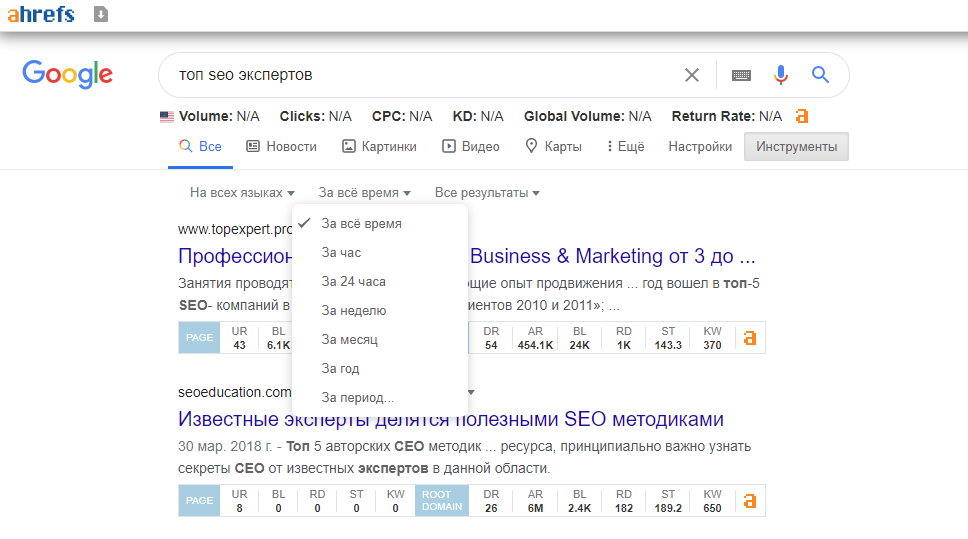Click the Ahrefs download export icon
Viewport: 968px width, 539px height.
pyautogui.click(x=101, y=14)
